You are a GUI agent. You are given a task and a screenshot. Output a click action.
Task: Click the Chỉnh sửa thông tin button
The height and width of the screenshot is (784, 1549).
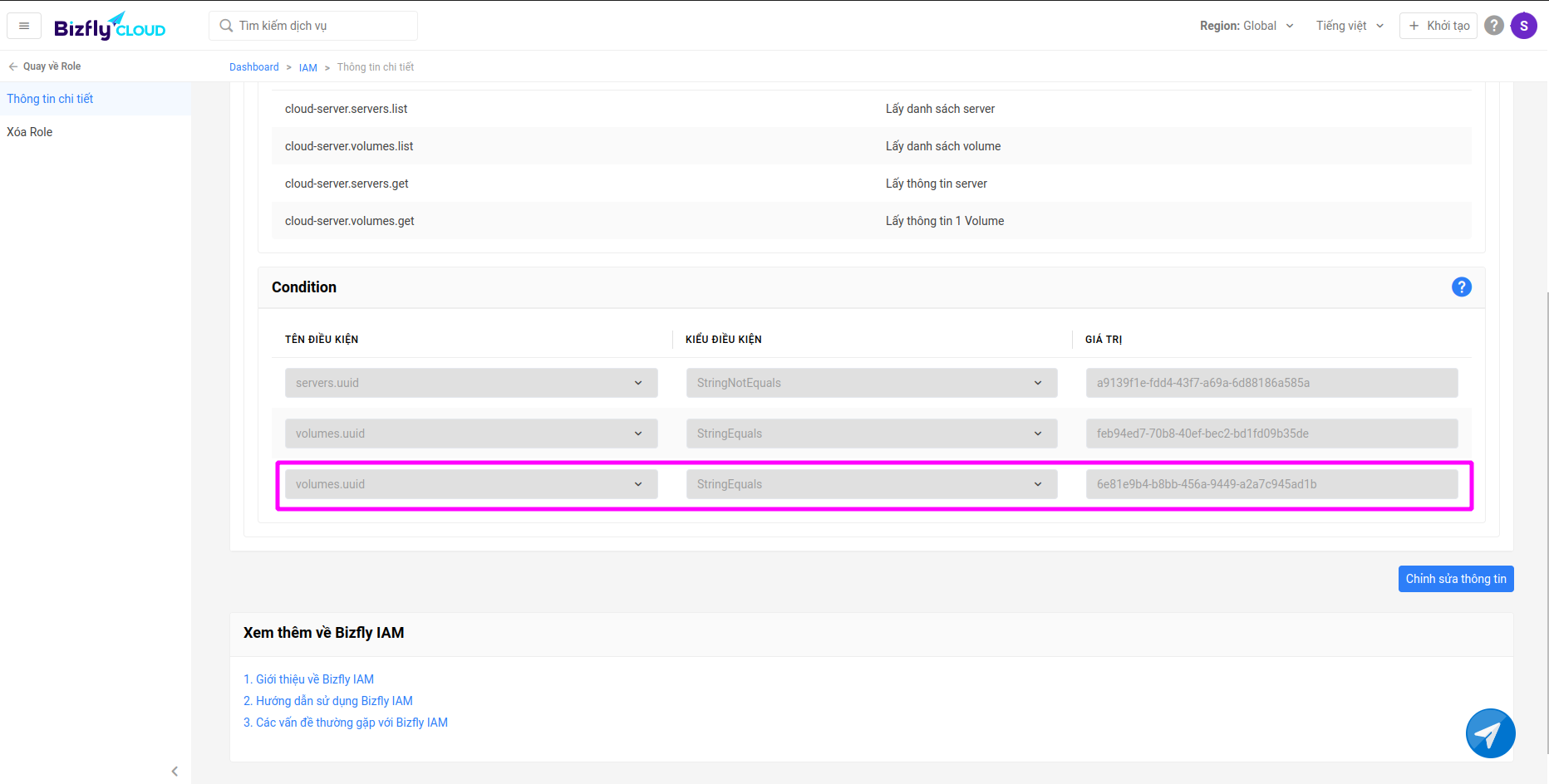(1455, 579)
